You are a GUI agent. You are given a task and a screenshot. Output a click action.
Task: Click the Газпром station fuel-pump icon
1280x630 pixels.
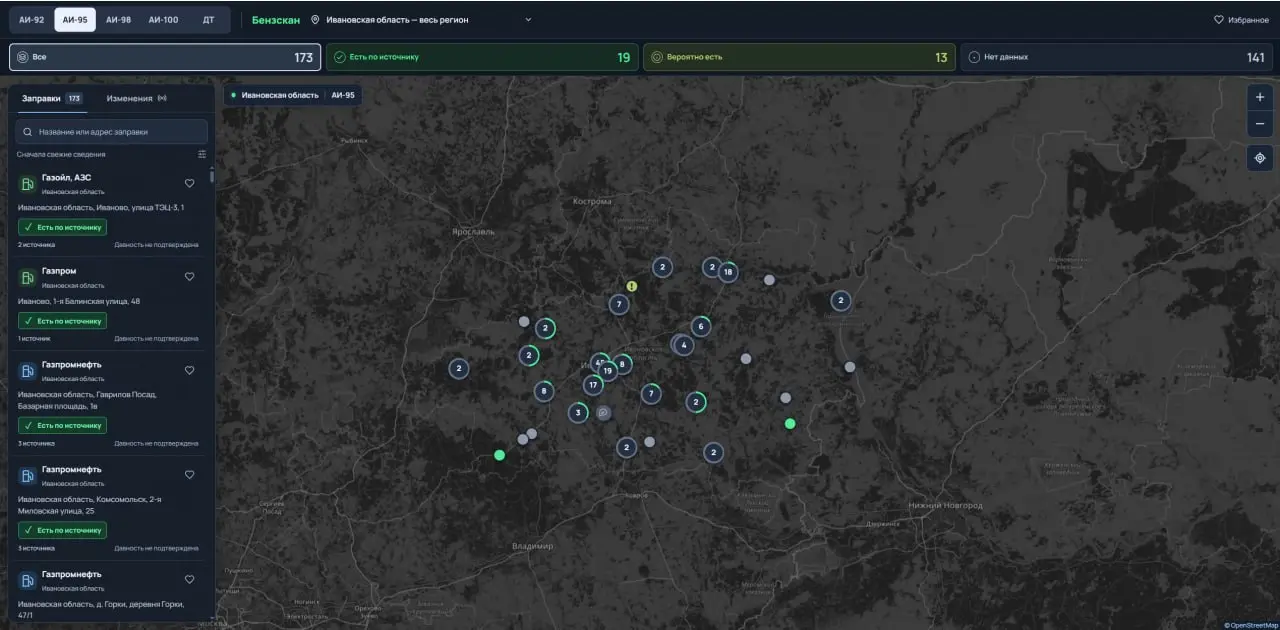click(27, 277)
